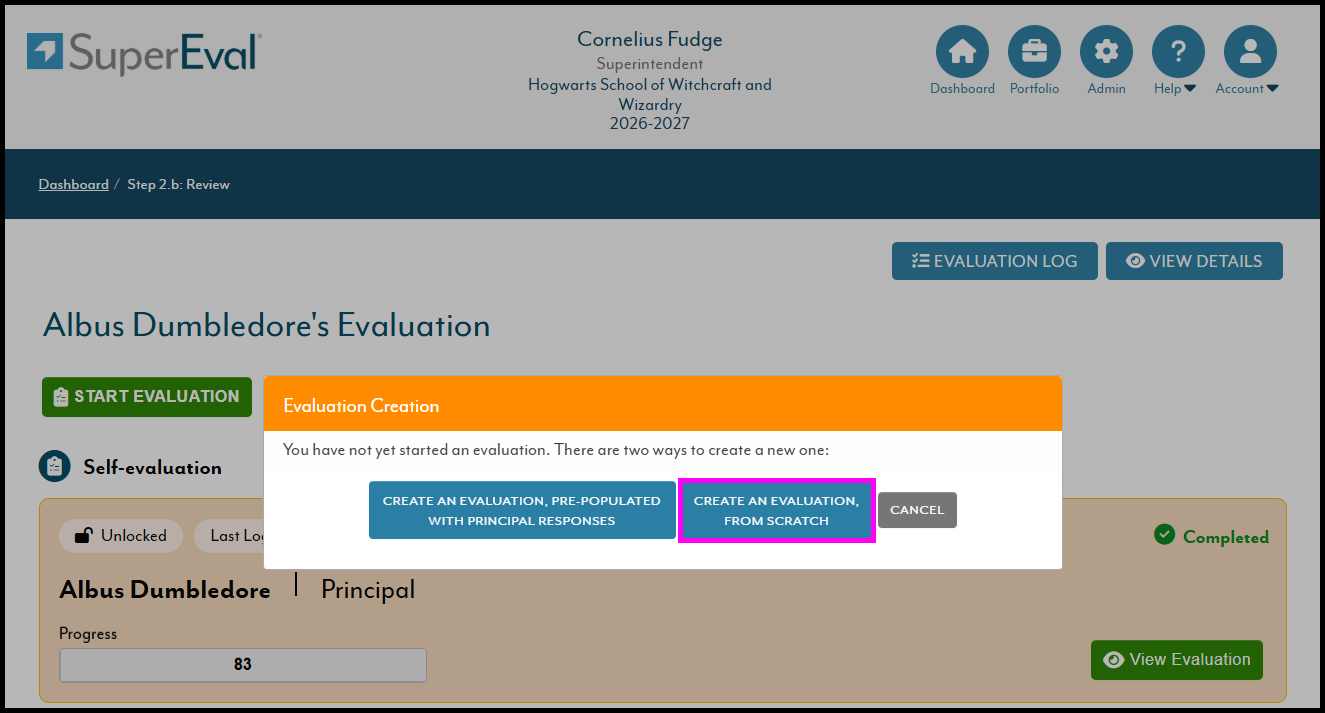Create evaluation pre-populated with principal responses
The width and height of the screenshot is (1325, 713).
tap(521, 510)
